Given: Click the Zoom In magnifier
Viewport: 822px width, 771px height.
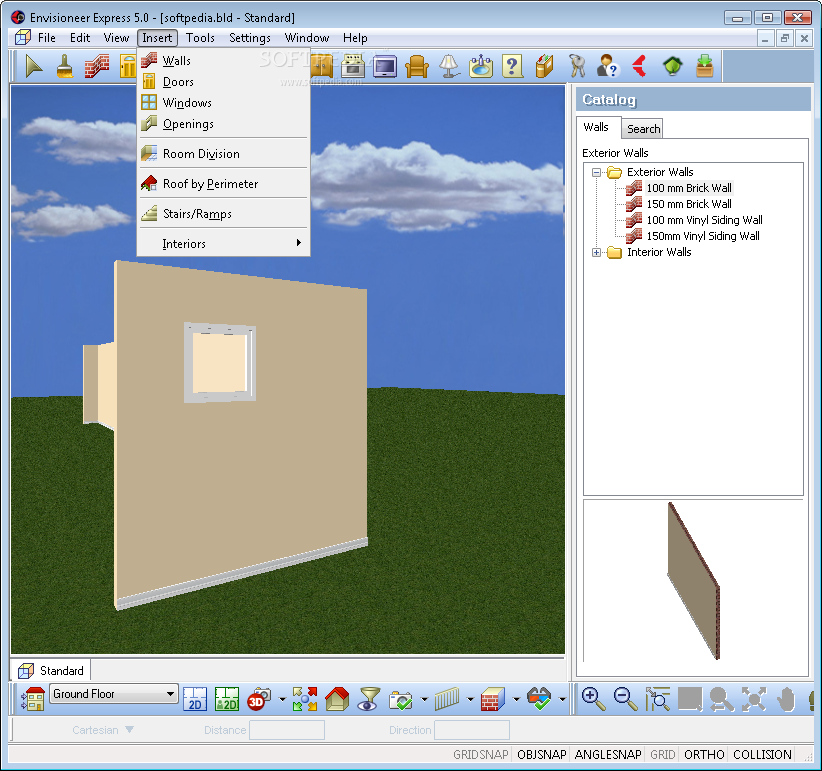Looking at the screenshot, I should point(593,699).
